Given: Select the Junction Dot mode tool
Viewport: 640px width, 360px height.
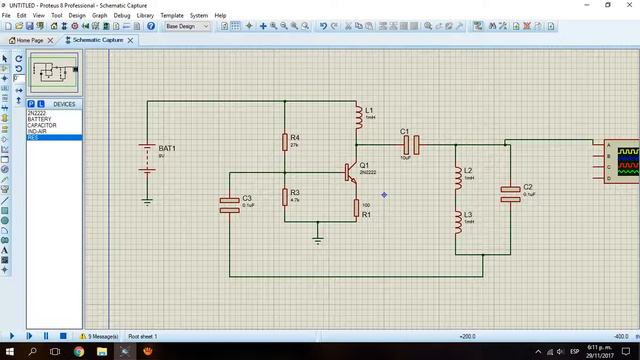Looking at the screenshot, I should [5, 78].
